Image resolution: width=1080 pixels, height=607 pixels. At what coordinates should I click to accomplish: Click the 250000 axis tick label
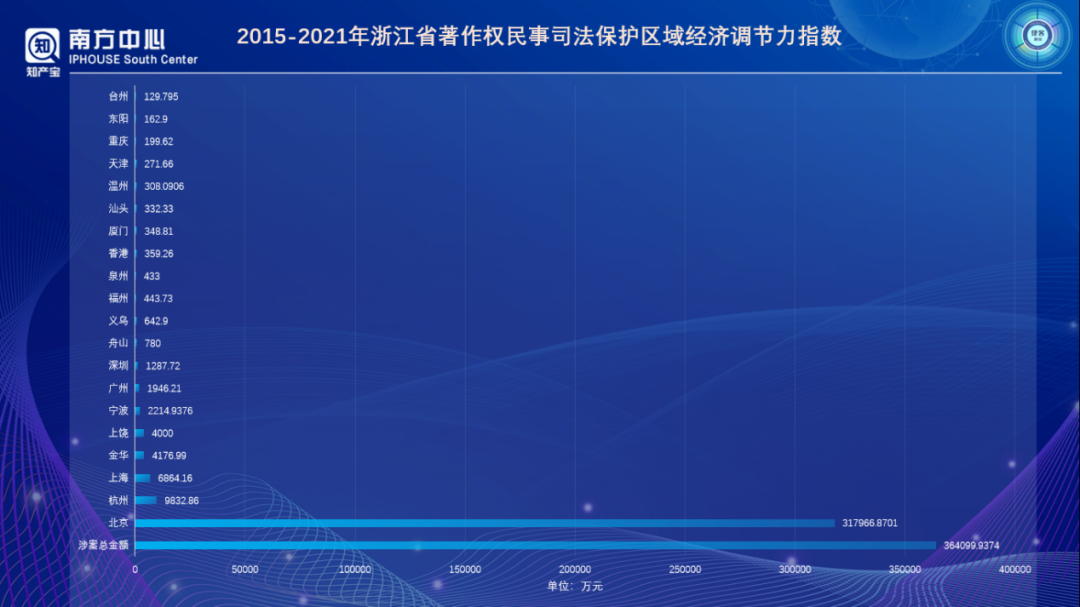[685, 569]
